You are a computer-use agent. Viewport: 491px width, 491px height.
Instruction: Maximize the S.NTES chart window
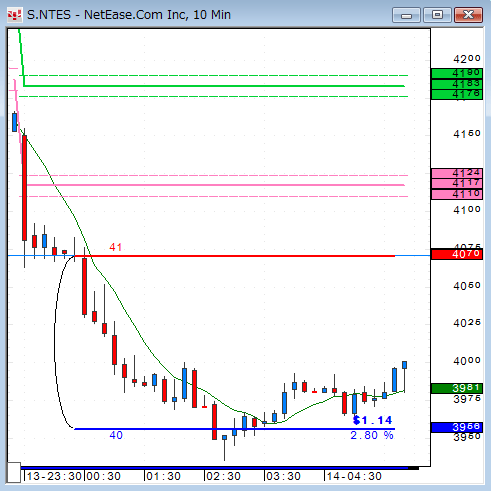(x=437, y=15)
